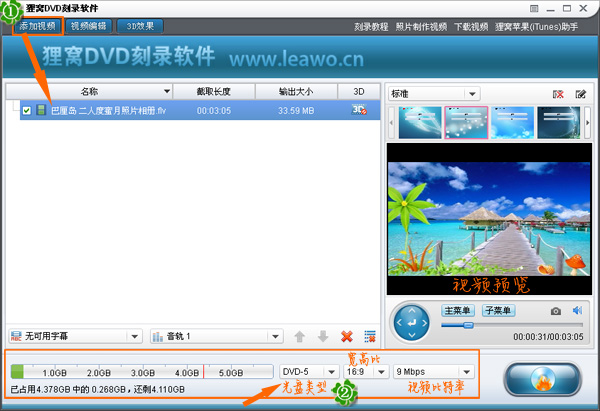Start burning with the flame disc button
The height and width of the screenshot is (411, 600).
[543, 380]
